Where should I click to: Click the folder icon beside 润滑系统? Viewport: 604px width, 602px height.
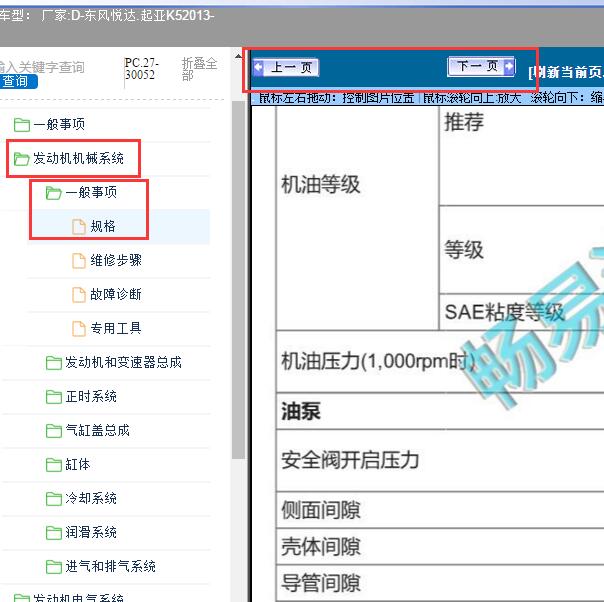pyautogui.click(x=54, y=532)
